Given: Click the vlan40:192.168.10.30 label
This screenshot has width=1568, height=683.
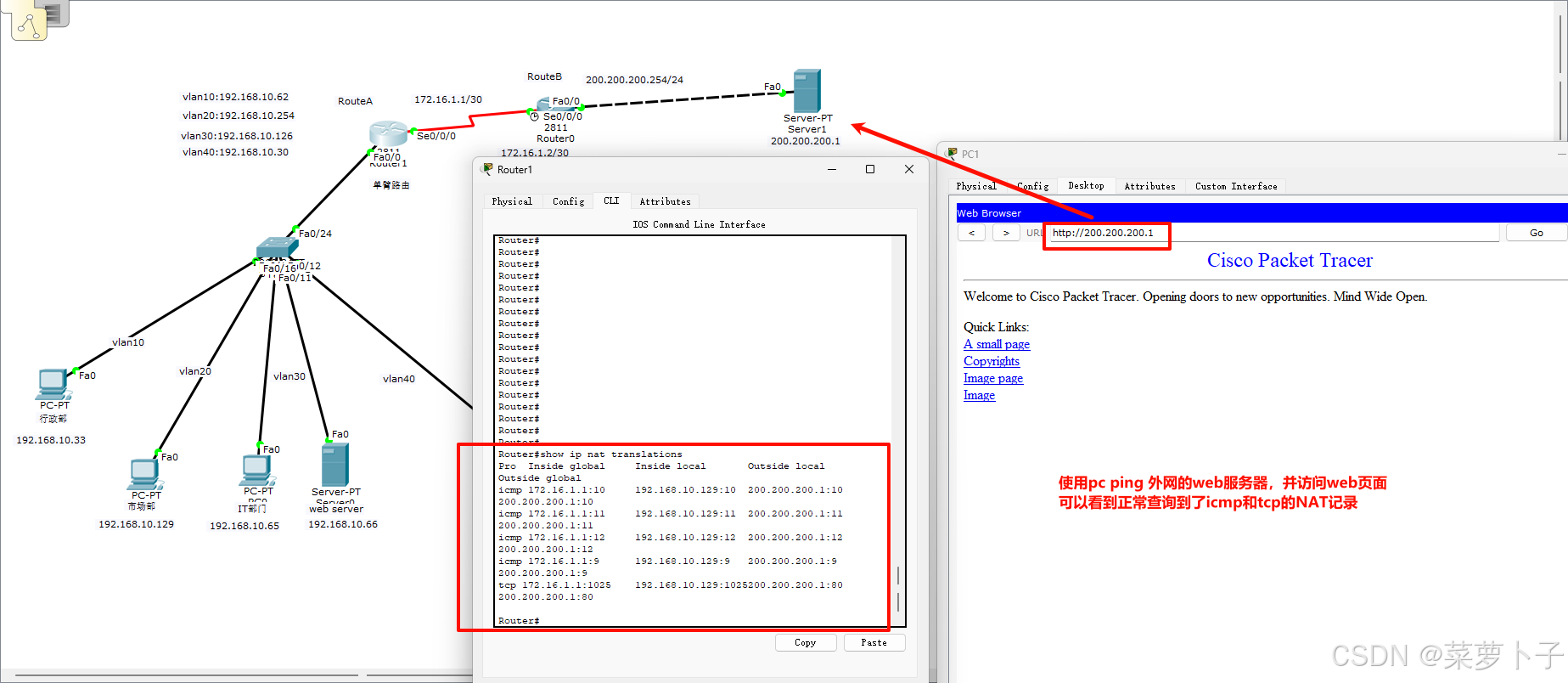Looking at the screenshot, I should coord(235,152).
